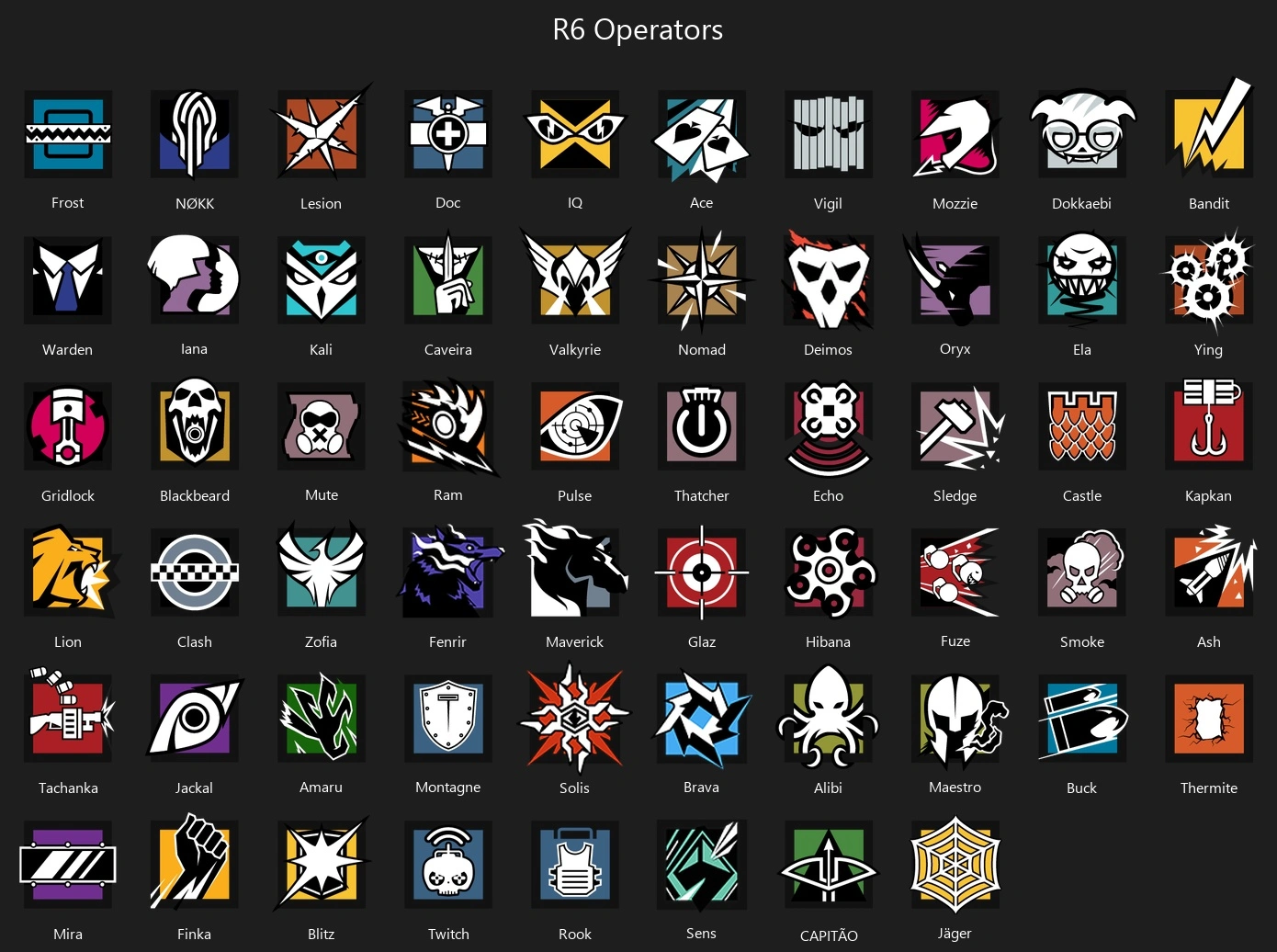
Task: Select the Twitch drone icon
Action: (x=448, y=865)
